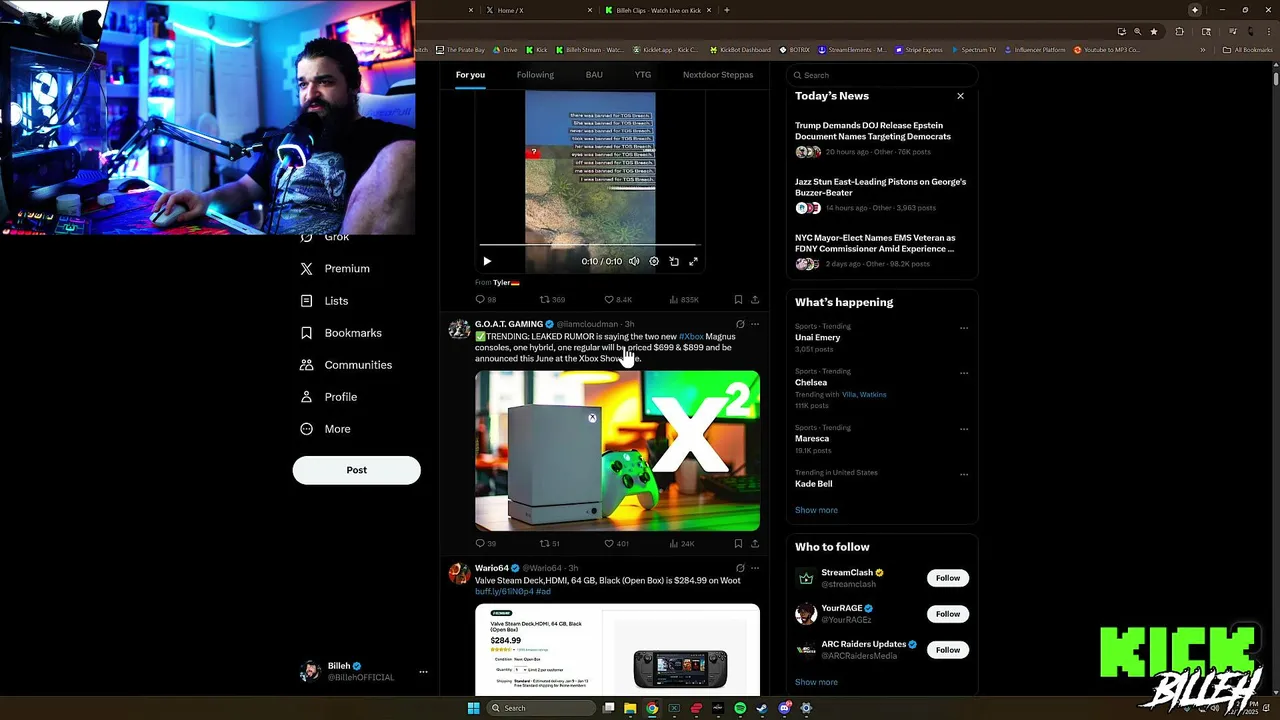
Task: Open Grok actions on G.O.A.T. GAMING post
Action: 740,324
